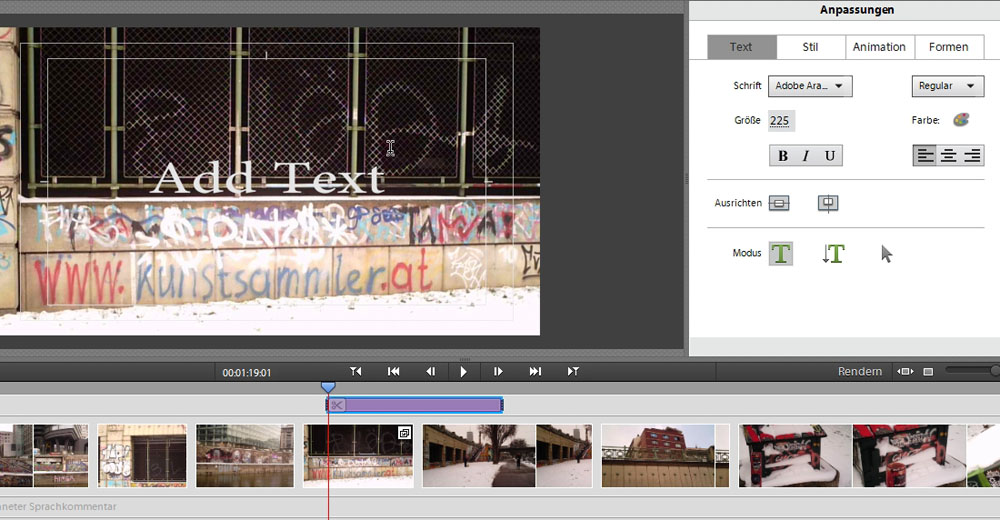1000x520 pixels.
Task: Jump to the end of timeline
Action: (535, 371)
